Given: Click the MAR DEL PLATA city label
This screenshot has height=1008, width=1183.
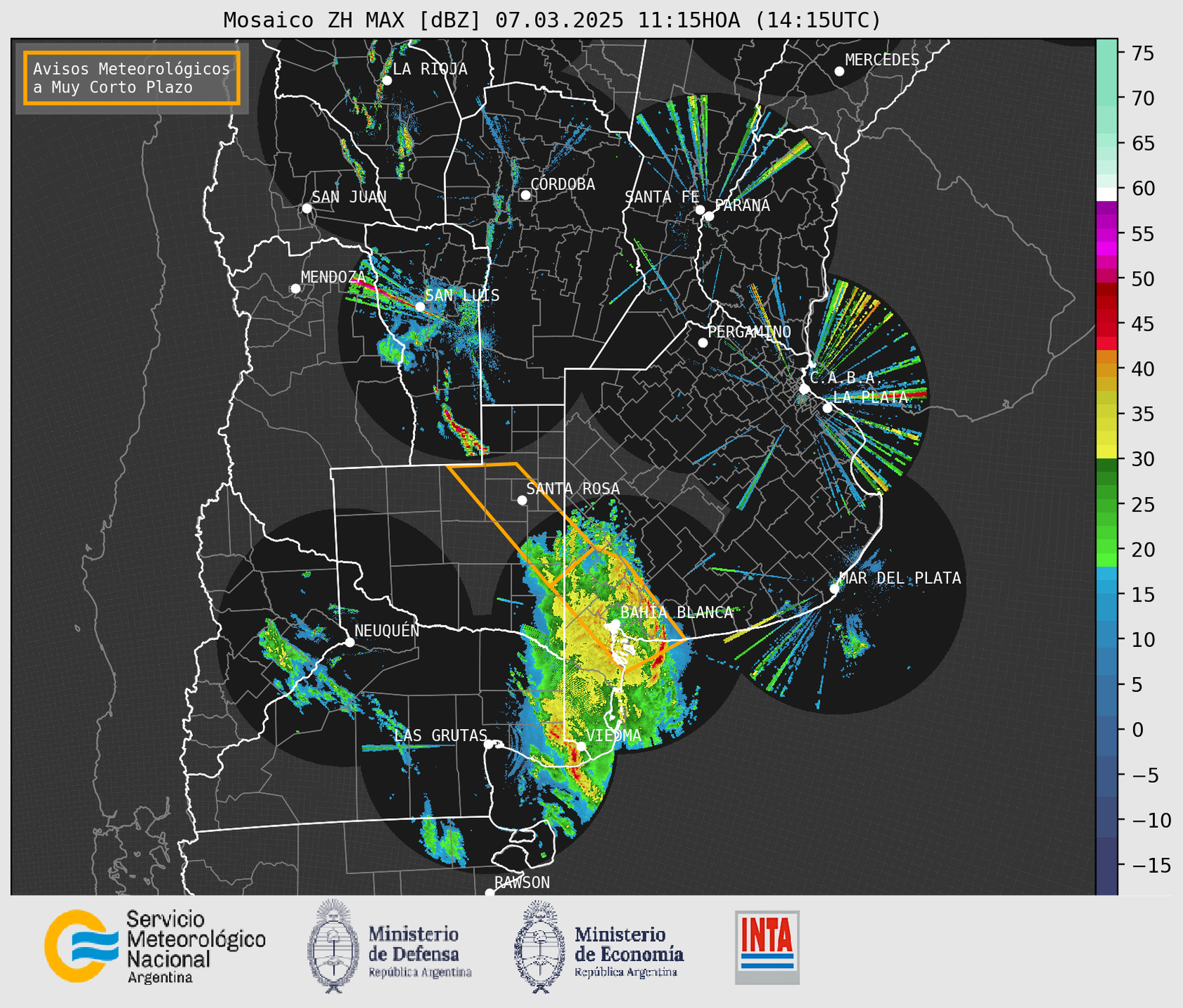Looking at the screenshot, I should [x=900, y=578].
